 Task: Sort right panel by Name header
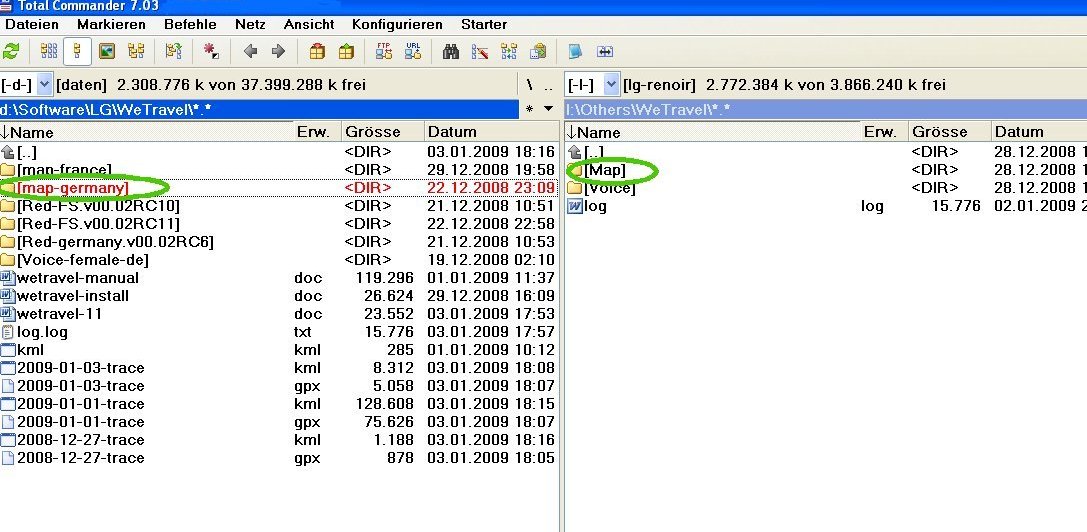(x=713, y=132)
